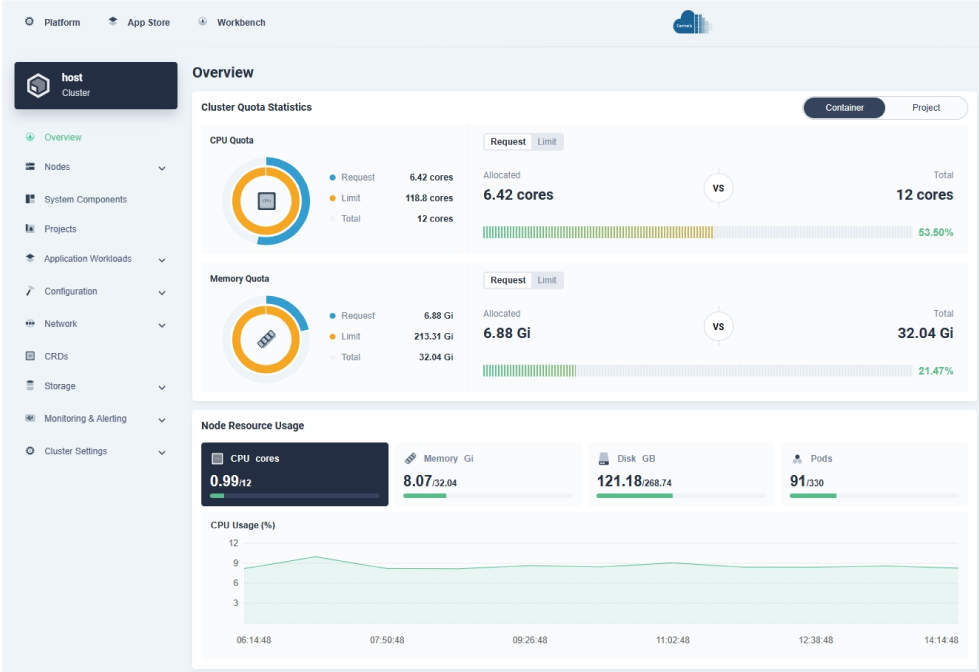Click the Platform gear icon
Viewport: 979px width, 672px height.
point(29,22)
